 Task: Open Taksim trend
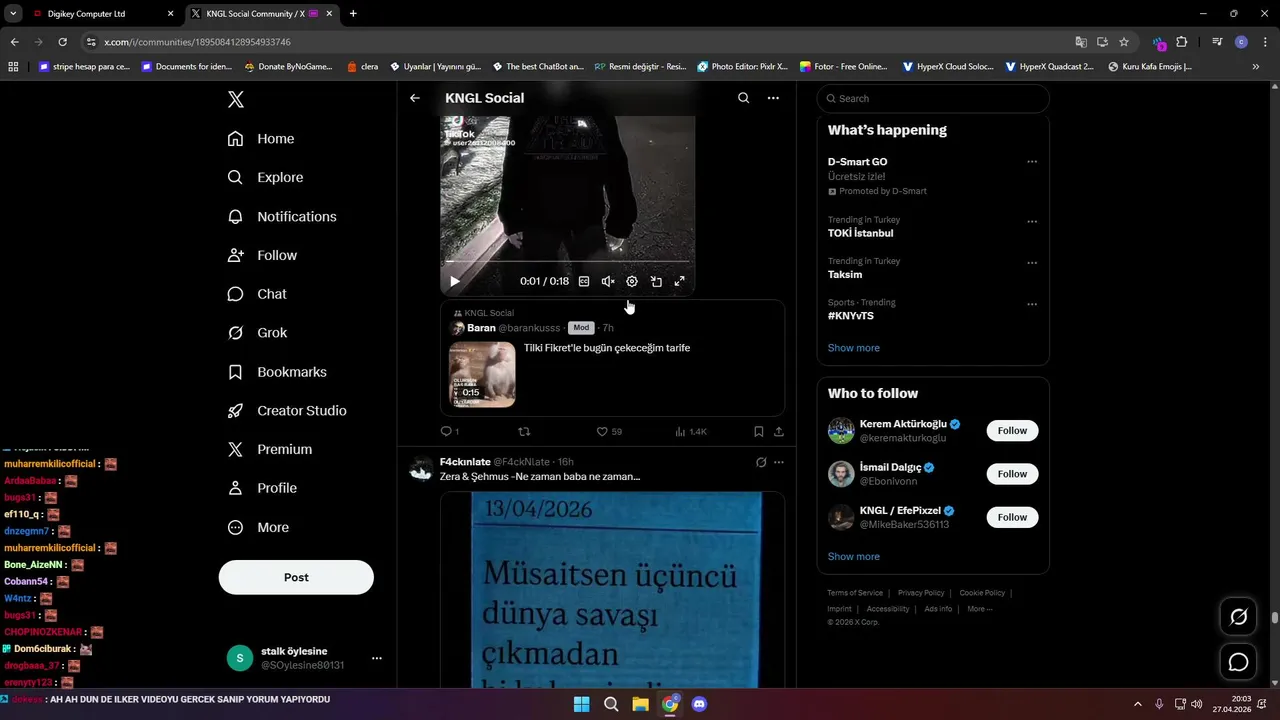[845, 274]
